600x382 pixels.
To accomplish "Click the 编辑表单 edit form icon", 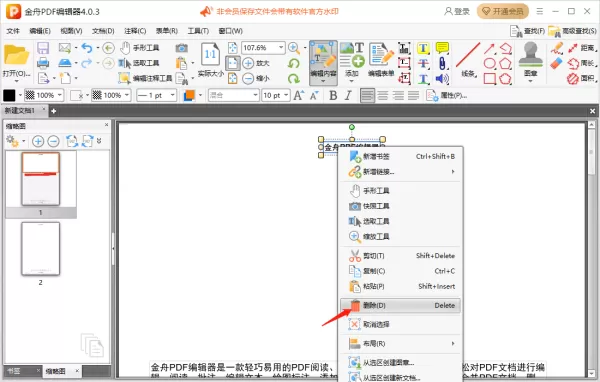I will 381,60.
